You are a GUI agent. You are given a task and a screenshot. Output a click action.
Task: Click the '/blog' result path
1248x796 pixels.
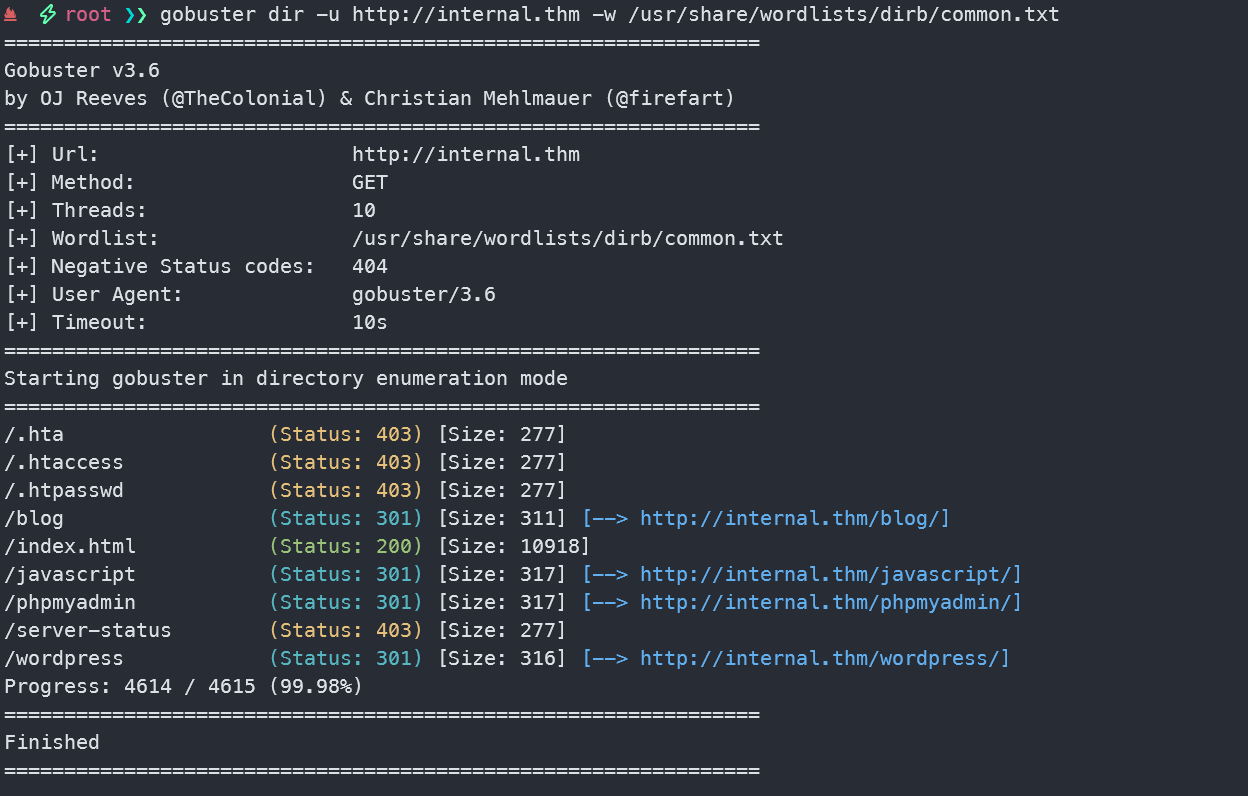34,519
